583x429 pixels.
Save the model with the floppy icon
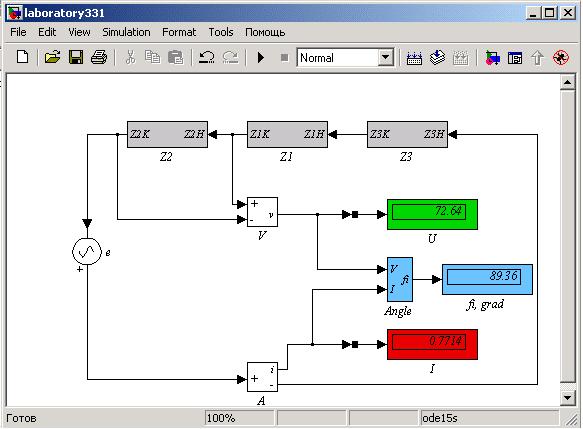coord(76,58)
